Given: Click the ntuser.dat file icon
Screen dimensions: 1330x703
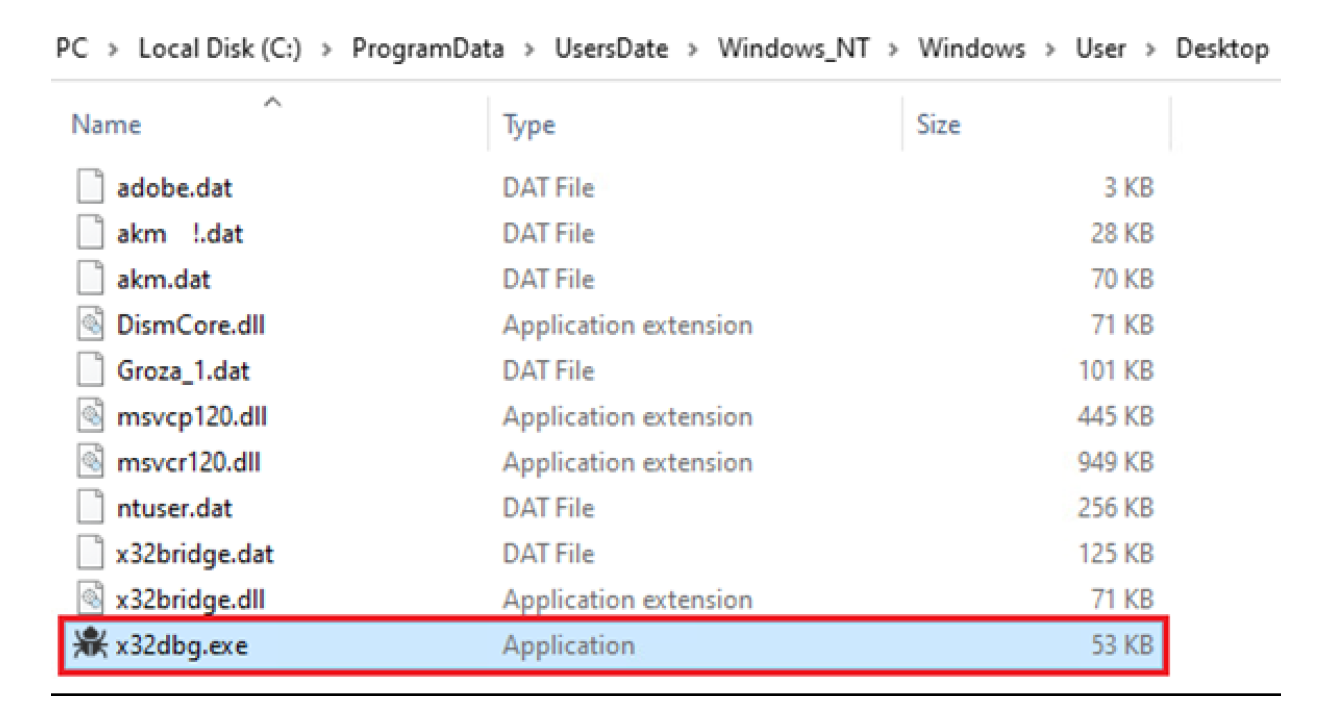Looking at the screenshot, I should click(x=90, y=508).
